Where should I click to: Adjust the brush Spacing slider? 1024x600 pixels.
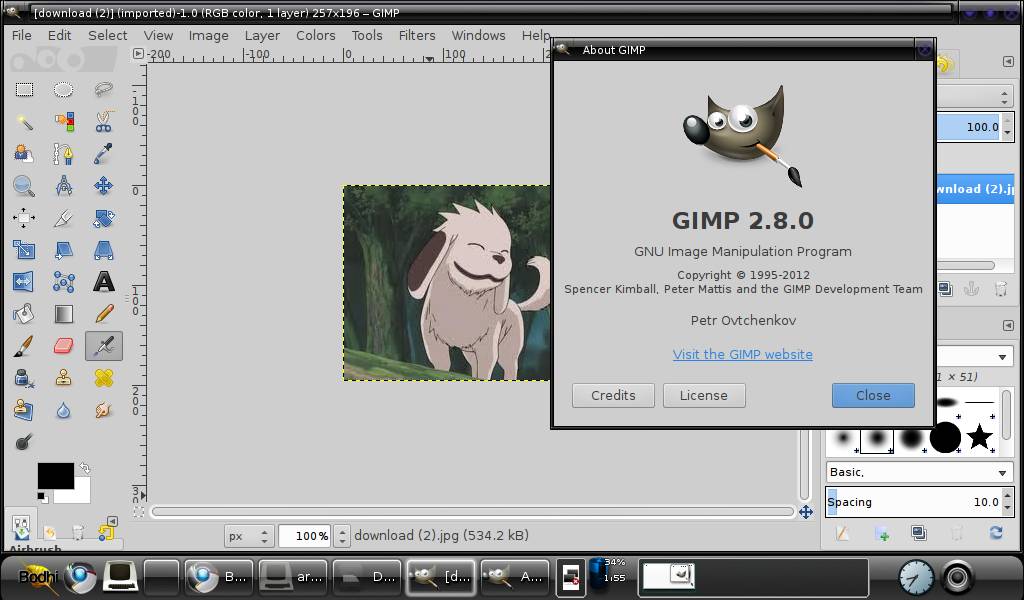[914, 502]
